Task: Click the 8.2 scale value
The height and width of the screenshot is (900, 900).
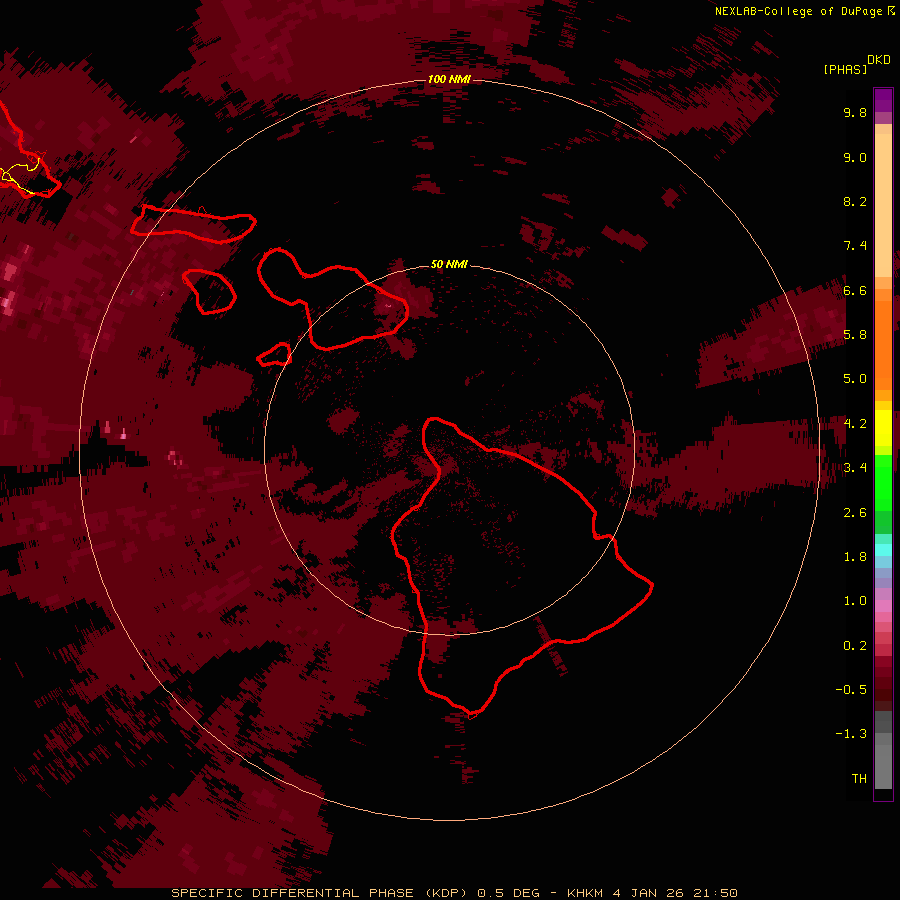Action: [855, 201]
